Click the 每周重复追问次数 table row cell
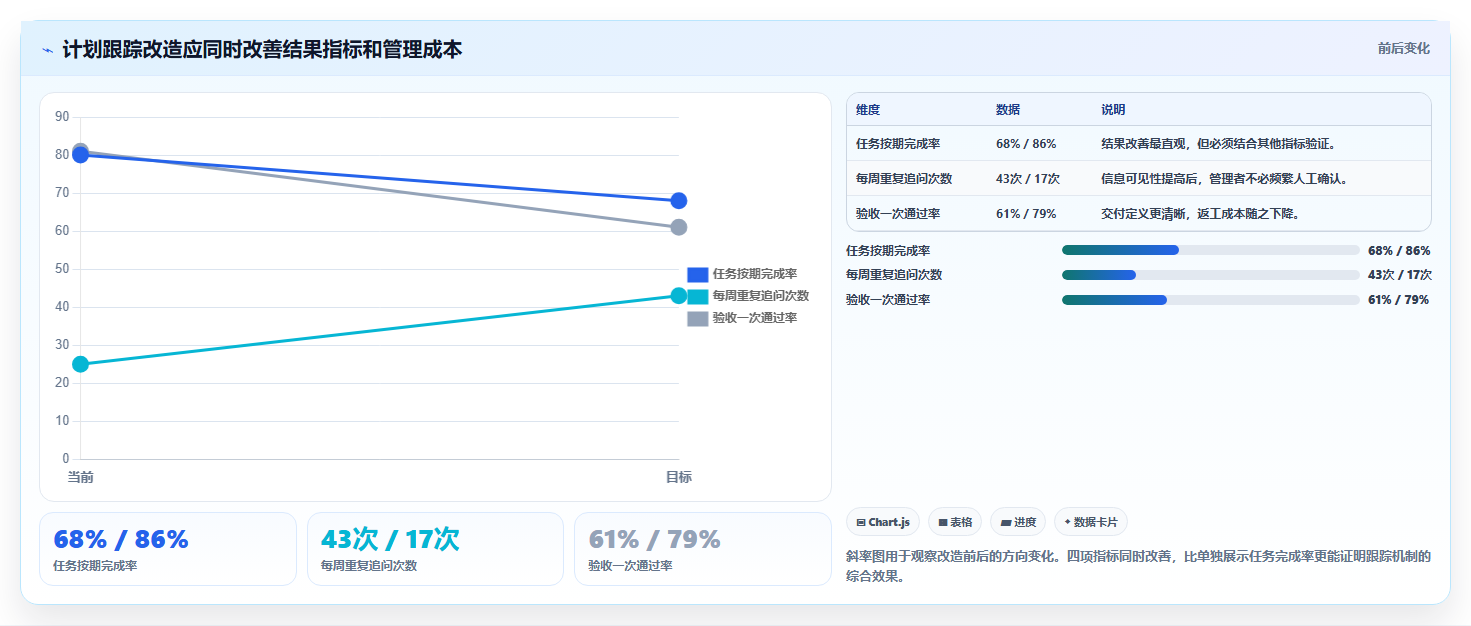 click(904, 179)
